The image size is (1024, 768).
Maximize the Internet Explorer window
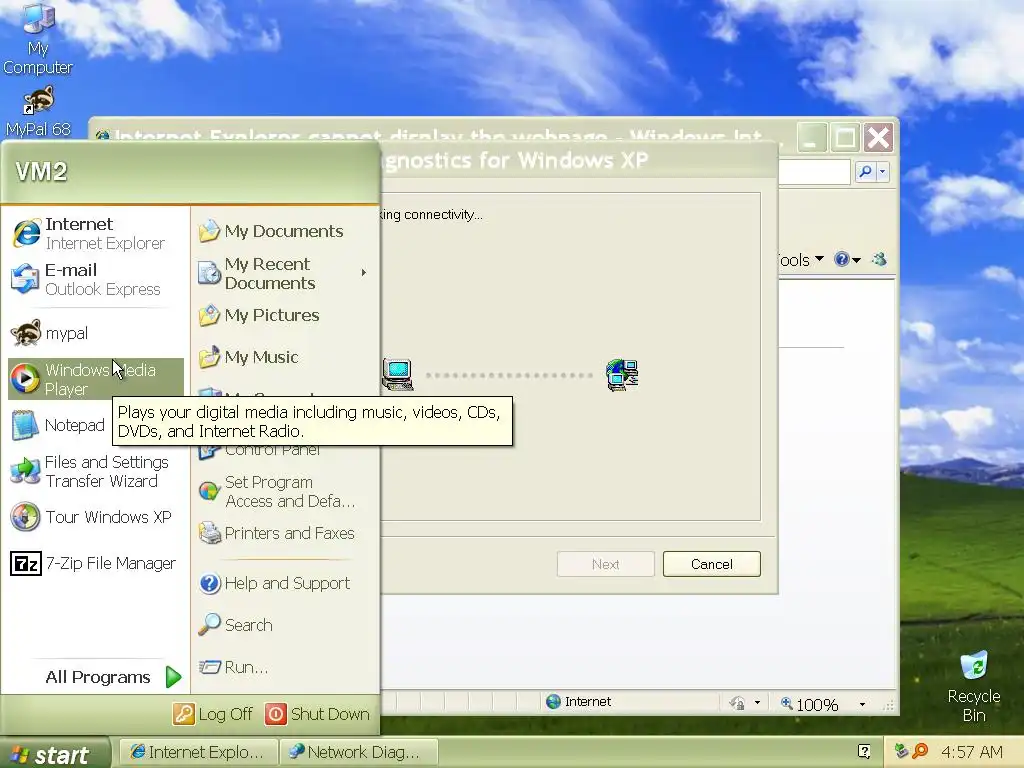[845, 138]
